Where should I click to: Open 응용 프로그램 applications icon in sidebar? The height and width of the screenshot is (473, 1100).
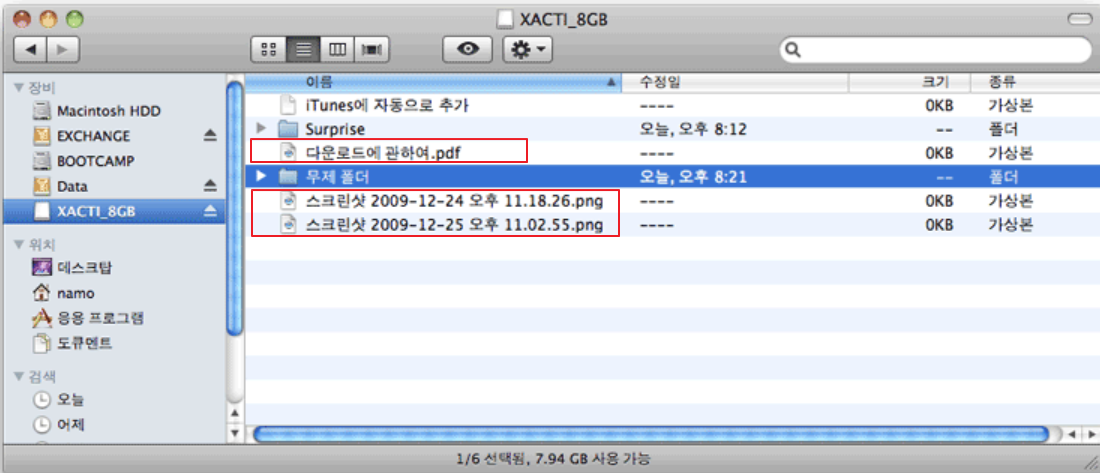[43, 318]
